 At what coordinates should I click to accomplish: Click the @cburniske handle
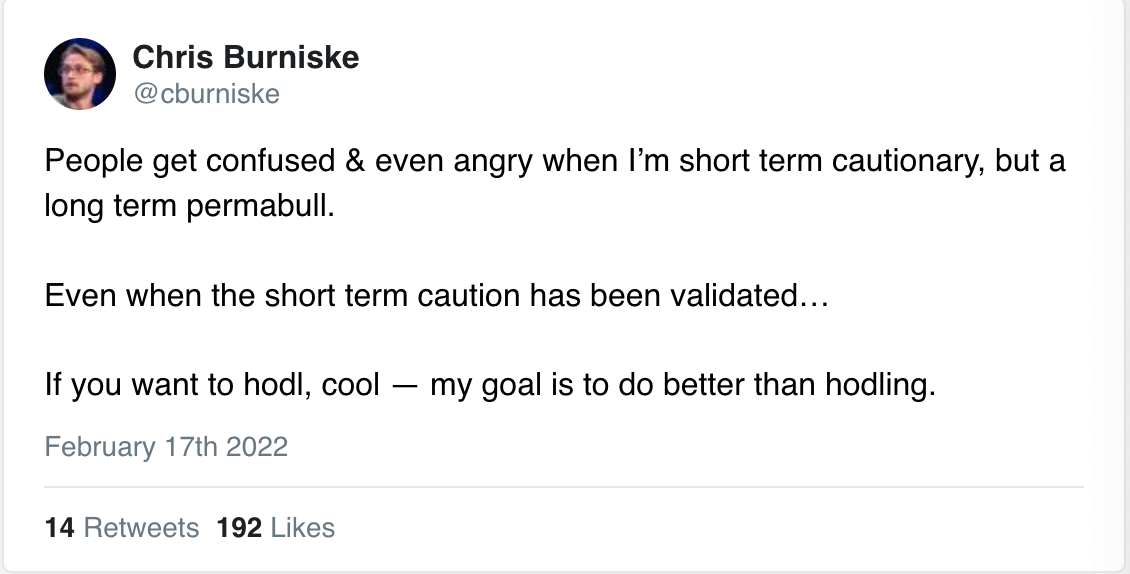(x=206, y=94)
